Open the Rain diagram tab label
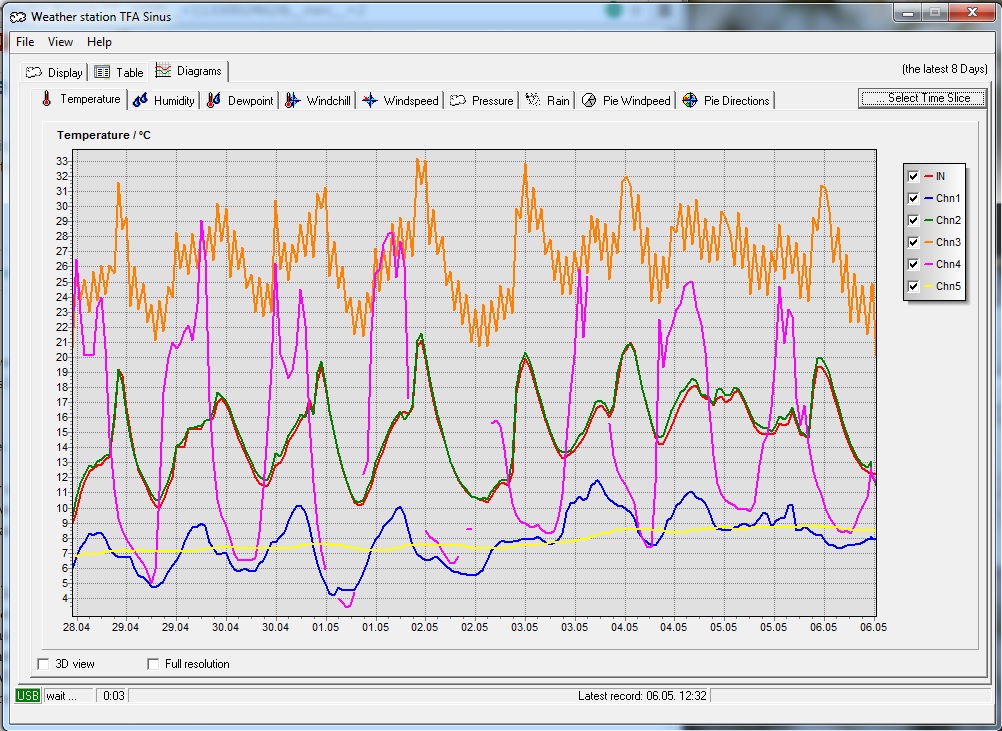 click(x=558, y=101)
